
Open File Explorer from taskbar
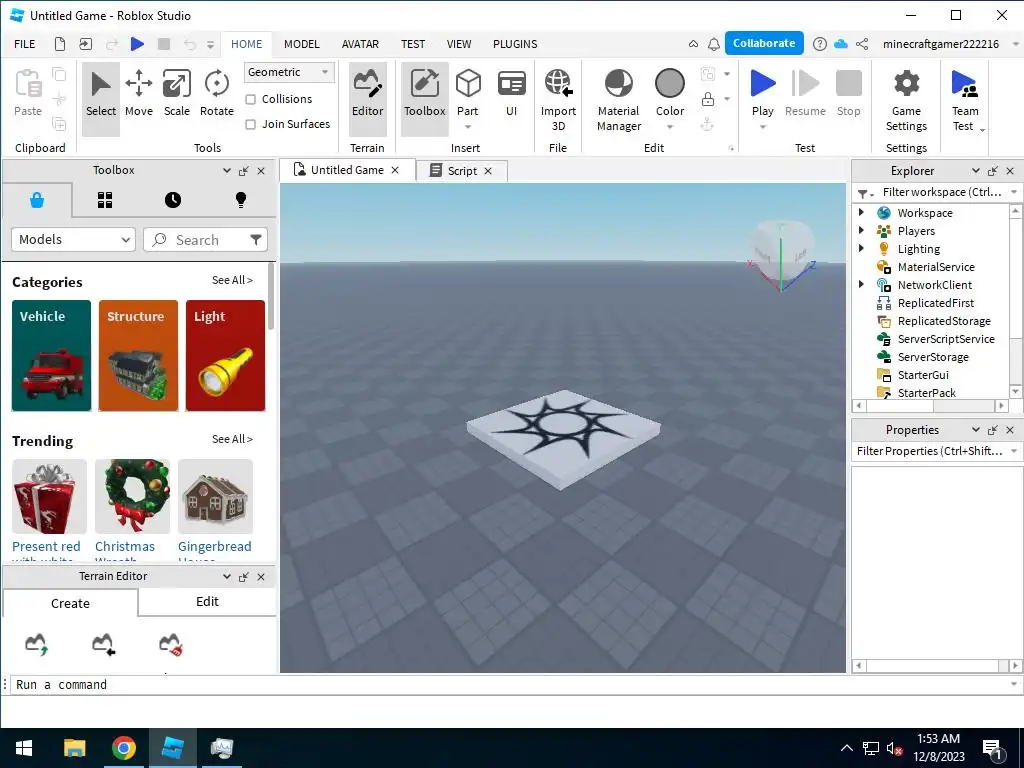[74, 748]
